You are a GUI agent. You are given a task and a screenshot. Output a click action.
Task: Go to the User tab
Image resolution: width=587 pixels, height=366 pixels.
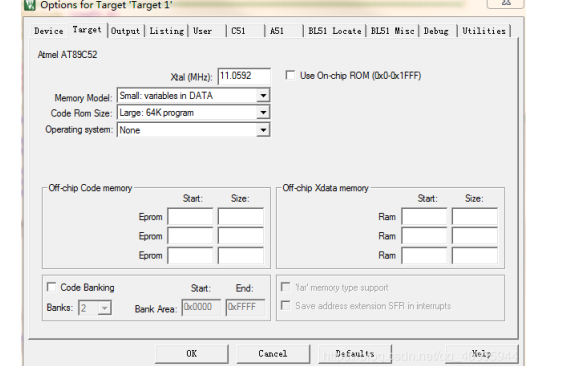(x=203, y=31)
